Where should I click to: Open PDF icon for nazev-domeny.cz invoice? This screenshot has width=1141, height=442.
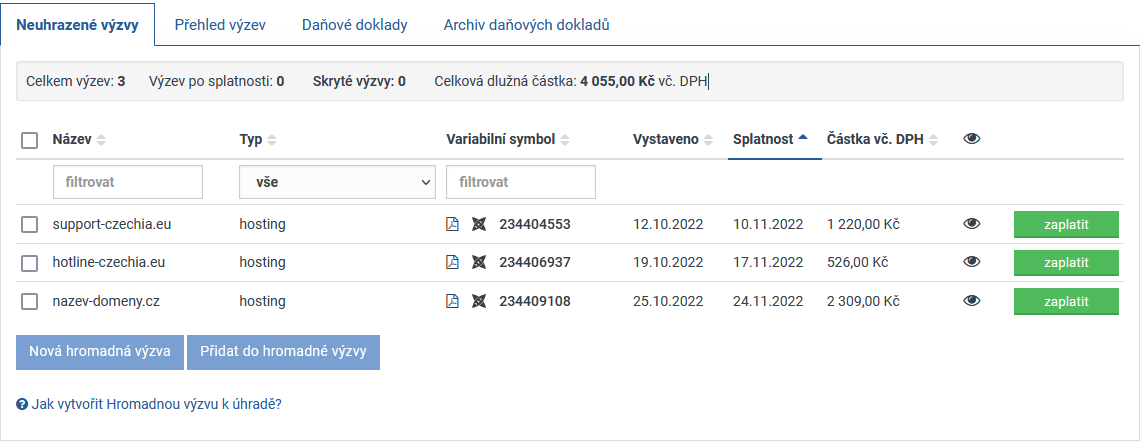coord(452,301)
